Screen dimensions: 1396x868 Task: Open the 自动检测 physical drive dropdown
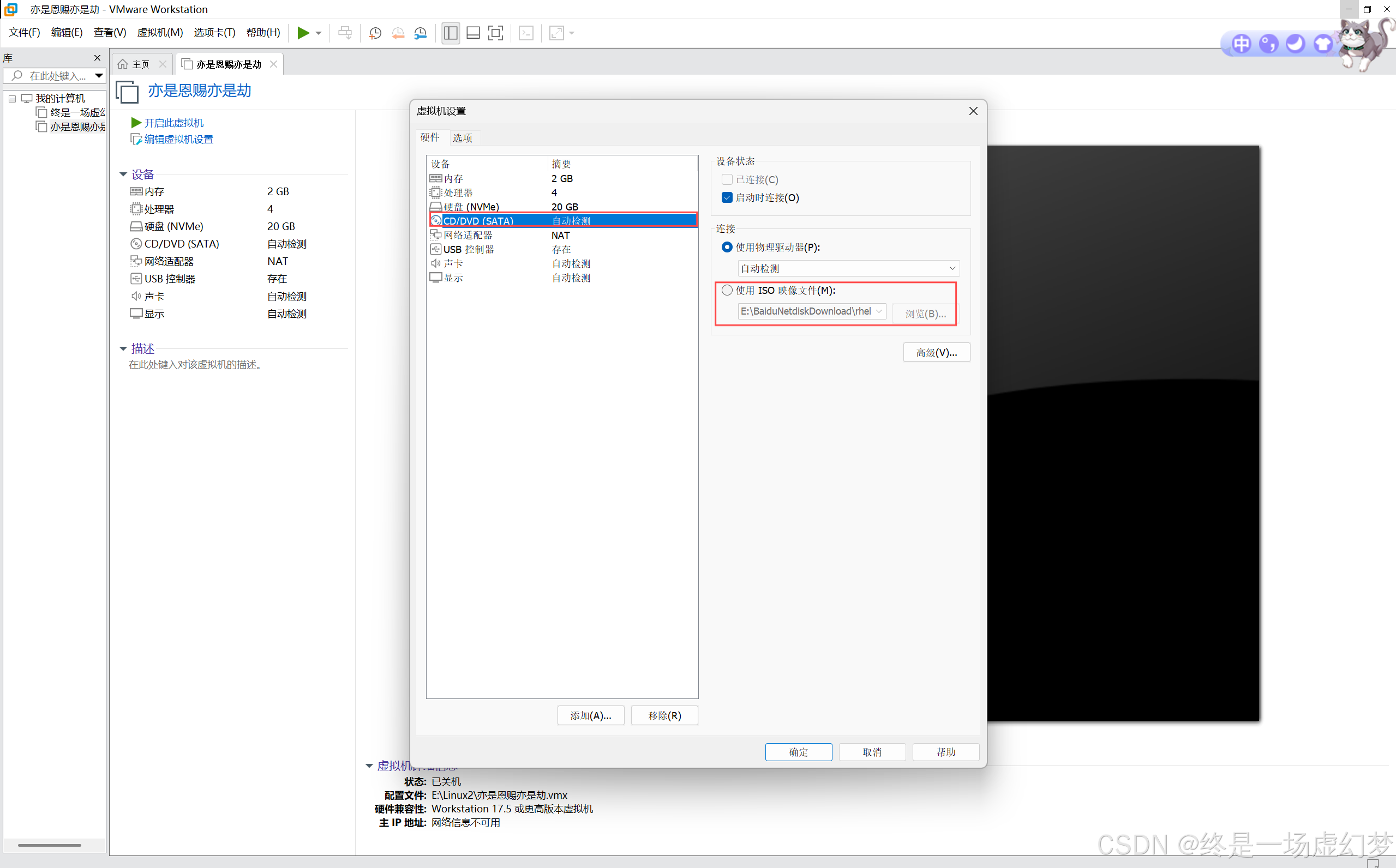(848, 269)
